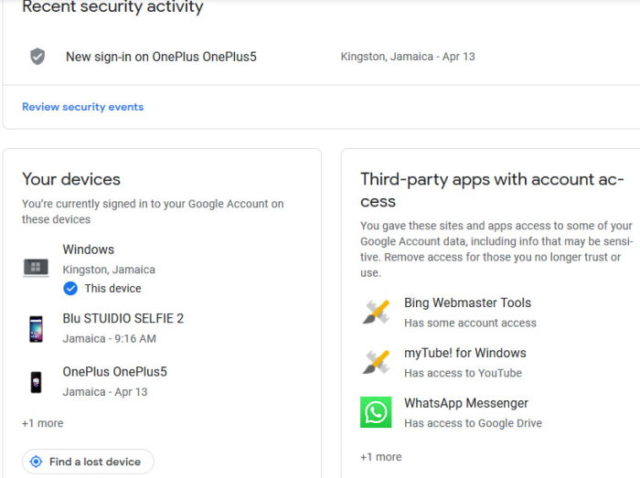Click the WhatsApp Messenger green icon

(x=376, y=412)
